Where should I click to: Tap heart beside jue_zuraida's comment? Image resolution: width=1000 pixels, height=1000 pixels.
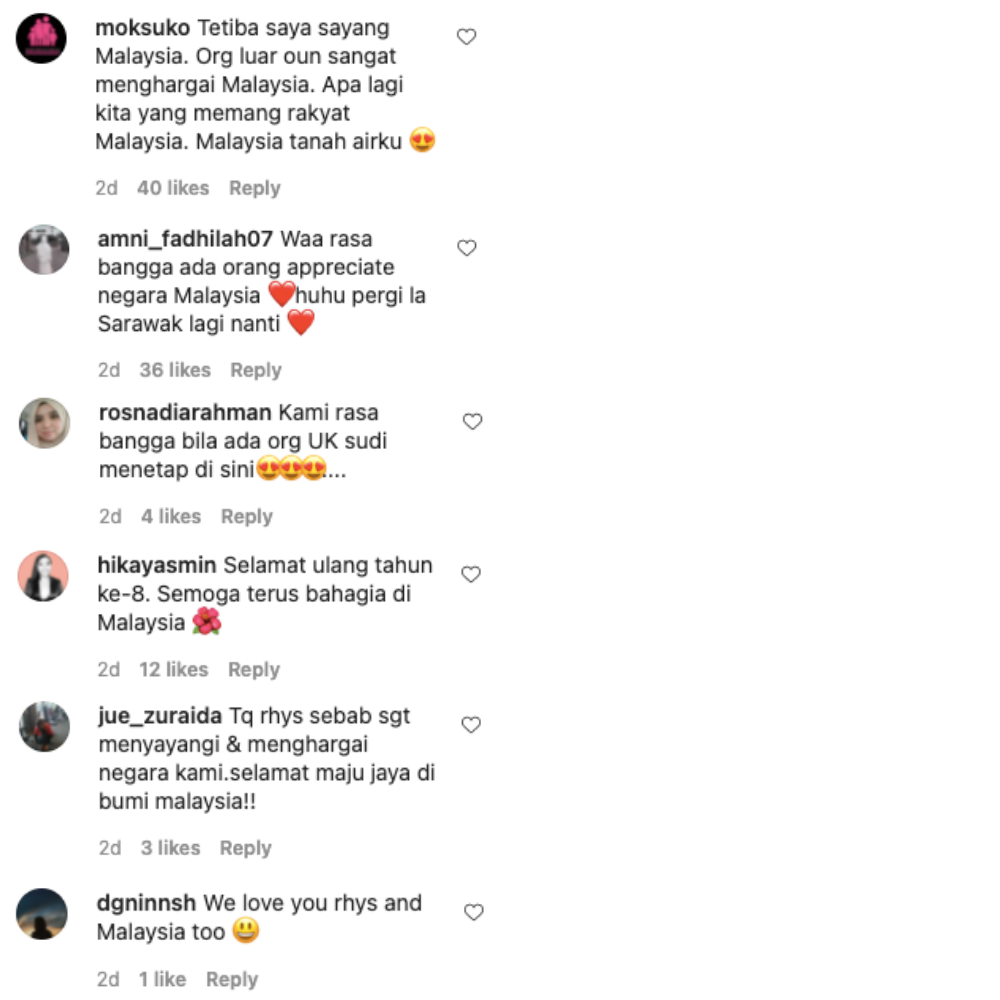coord(471,725)
